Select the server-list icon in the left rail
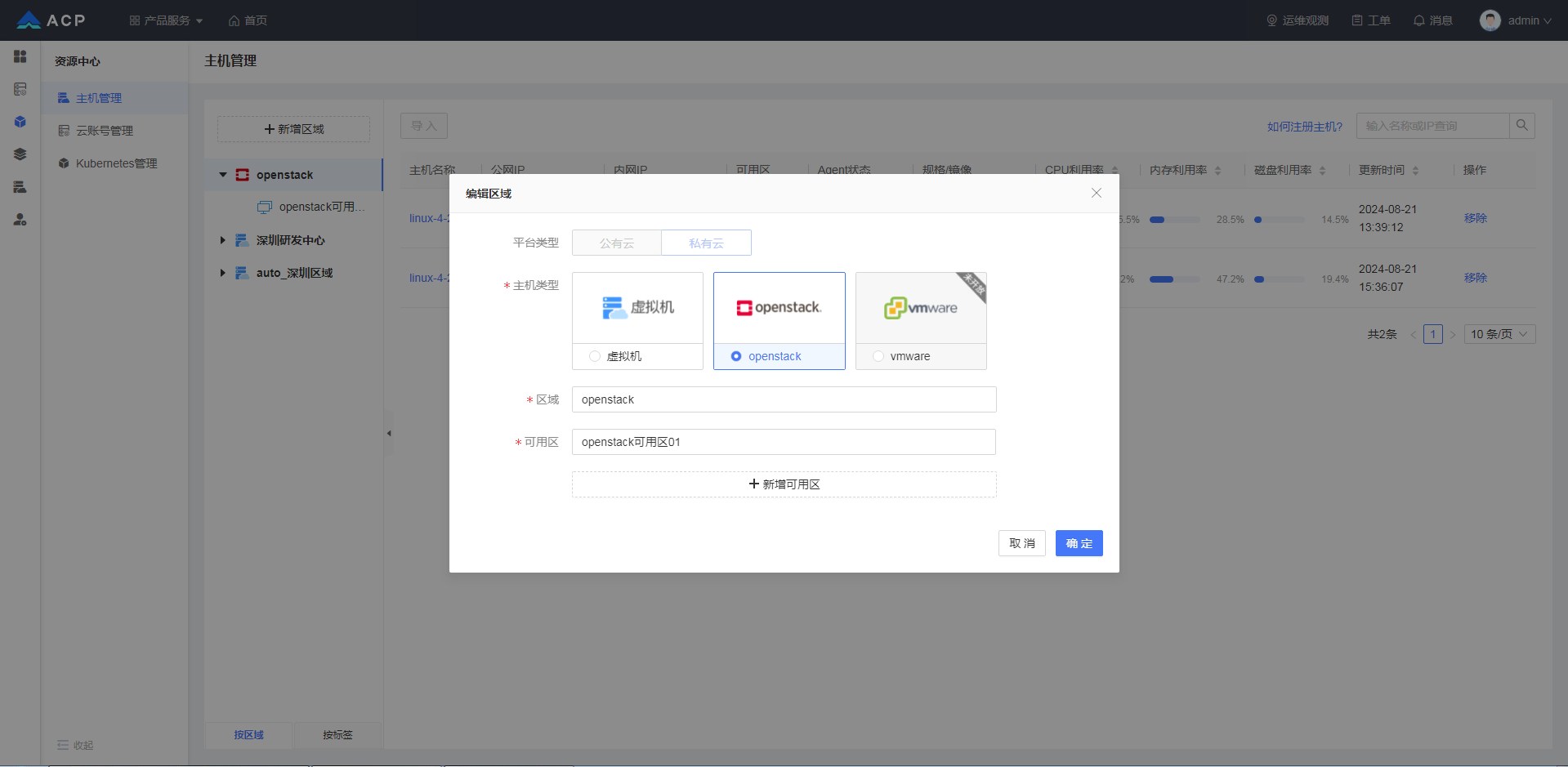 click(x=20, y=89)
